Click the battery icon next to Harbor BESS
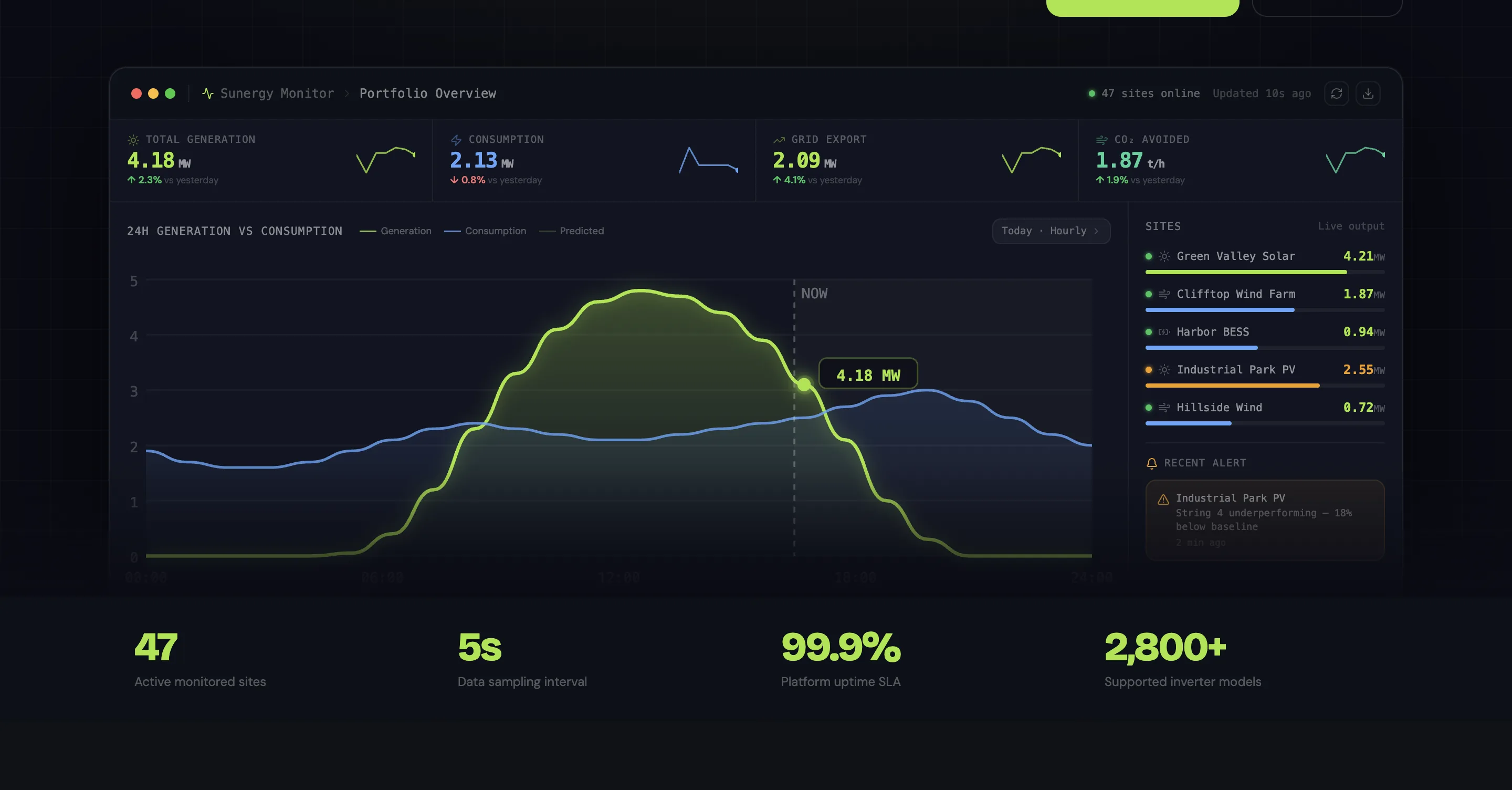The image size is (1512, 790). pyautogui.click(x=1164, y=332)
